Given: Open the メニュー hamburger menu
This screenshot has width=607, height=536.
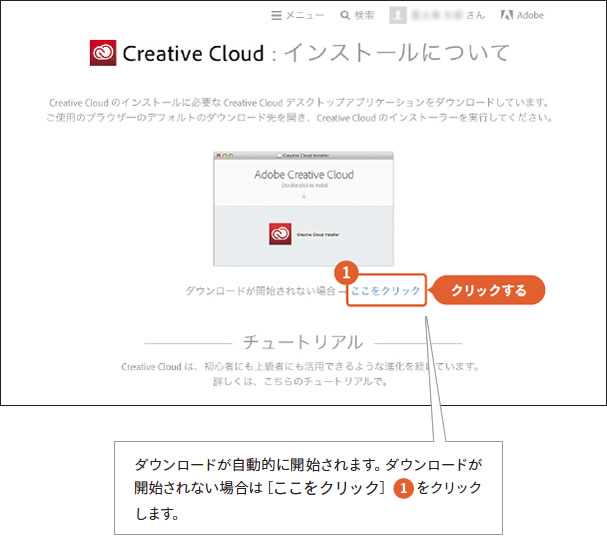Looking at the screenshot, I should 297,15.
